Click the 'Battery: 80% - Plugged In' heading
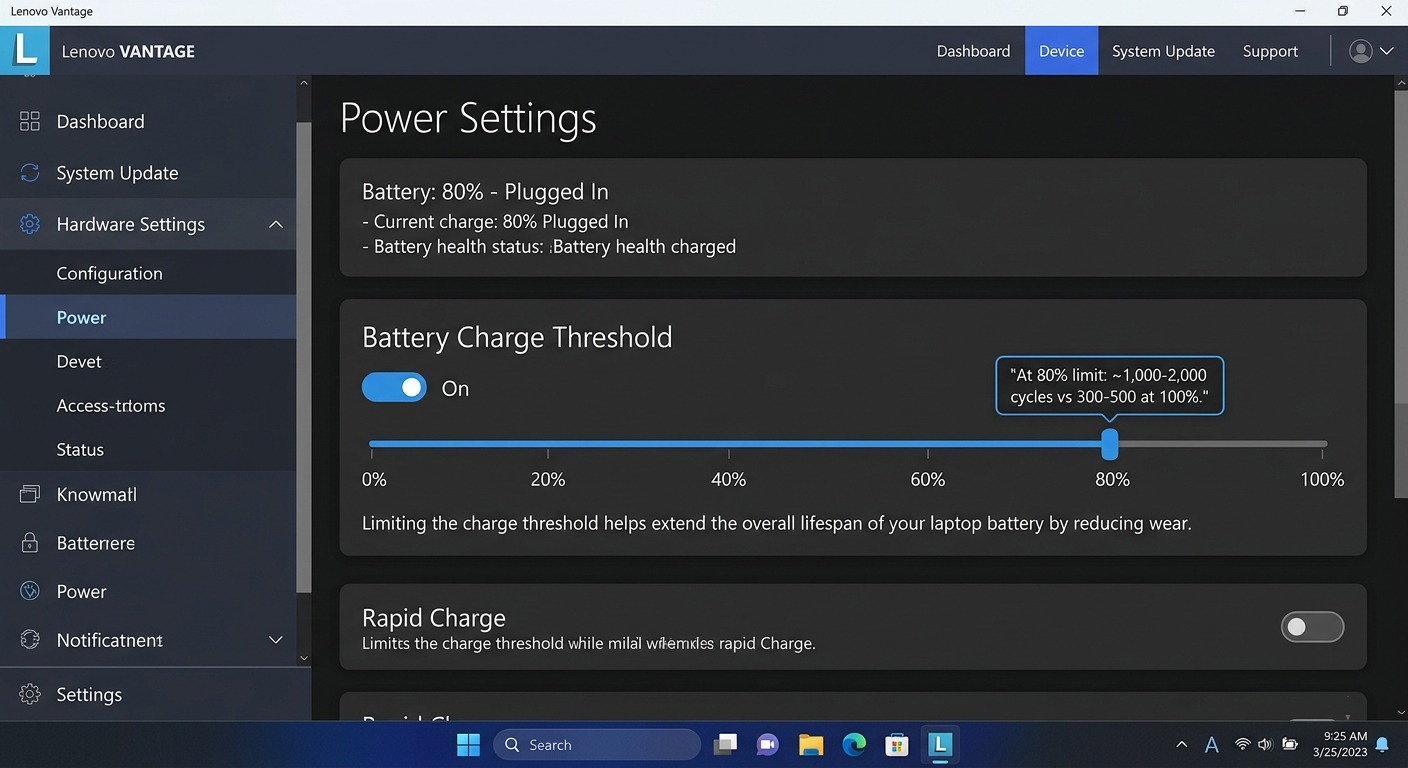The image size is (1408, 768). point(485,191)
